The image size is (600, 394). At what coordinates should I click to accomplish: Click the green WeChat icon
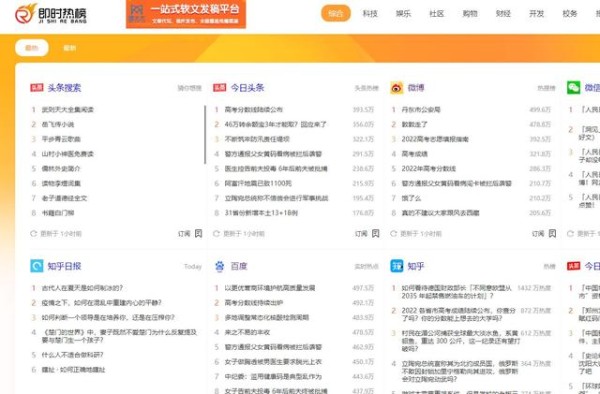pos(573,88)
